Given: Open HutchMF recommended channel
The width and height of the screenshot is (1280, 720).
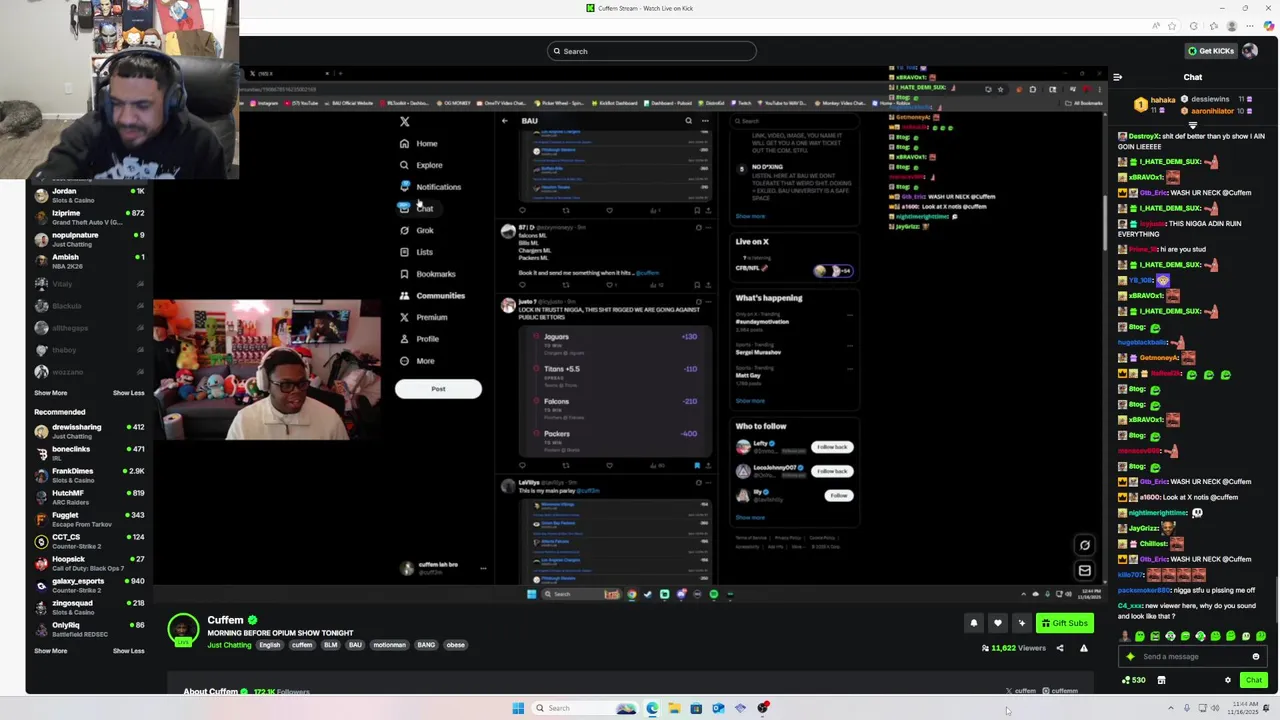Looking at the screenshot, I should point(89,497).
